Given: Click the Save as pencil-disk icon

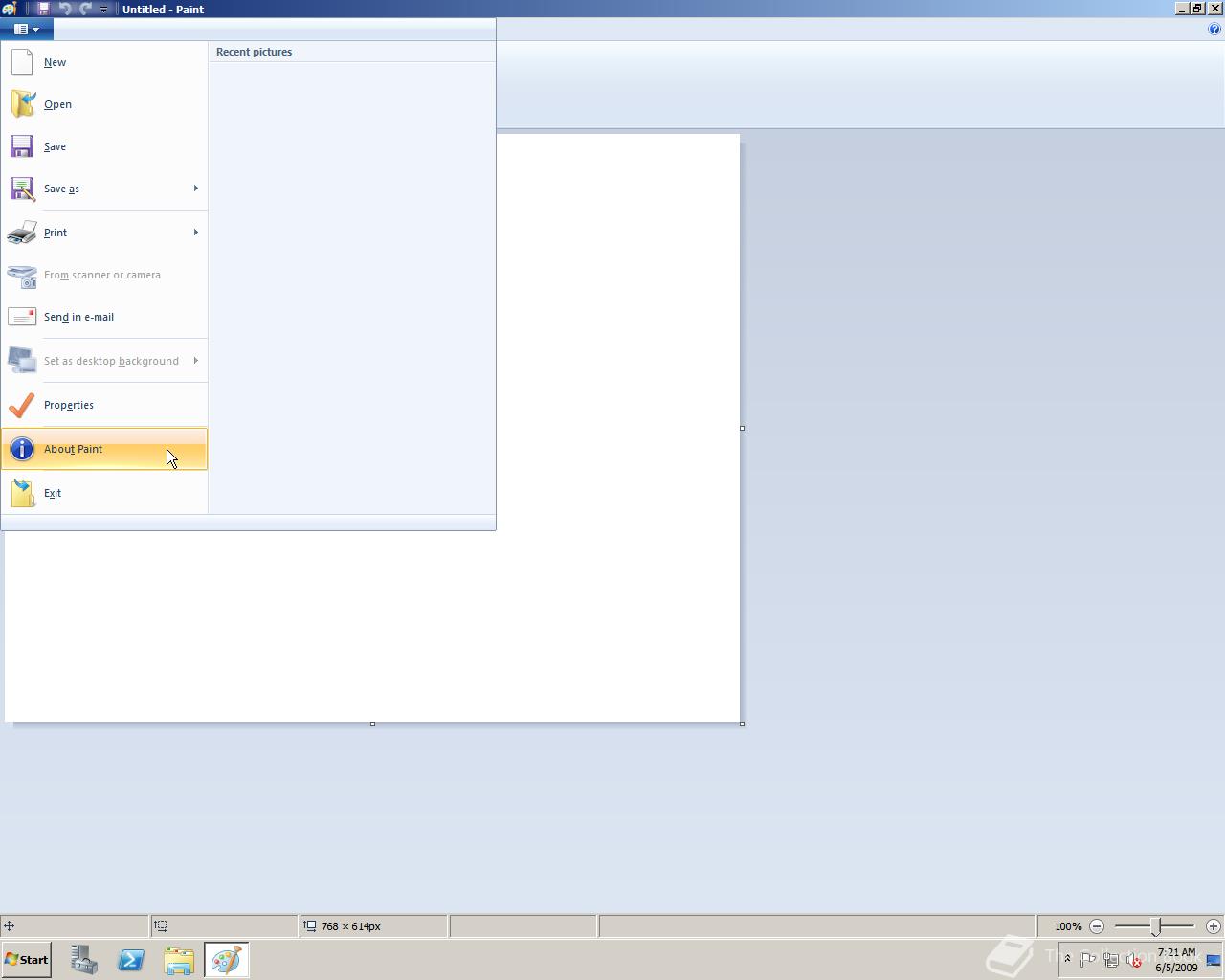Looking at the screenshot, I should pos(22,189).
